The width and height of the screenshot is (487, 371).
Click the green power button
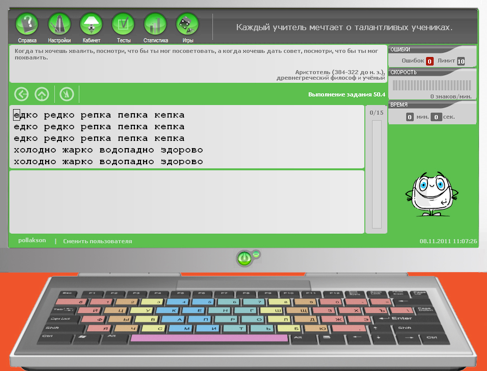pos(244,258)
